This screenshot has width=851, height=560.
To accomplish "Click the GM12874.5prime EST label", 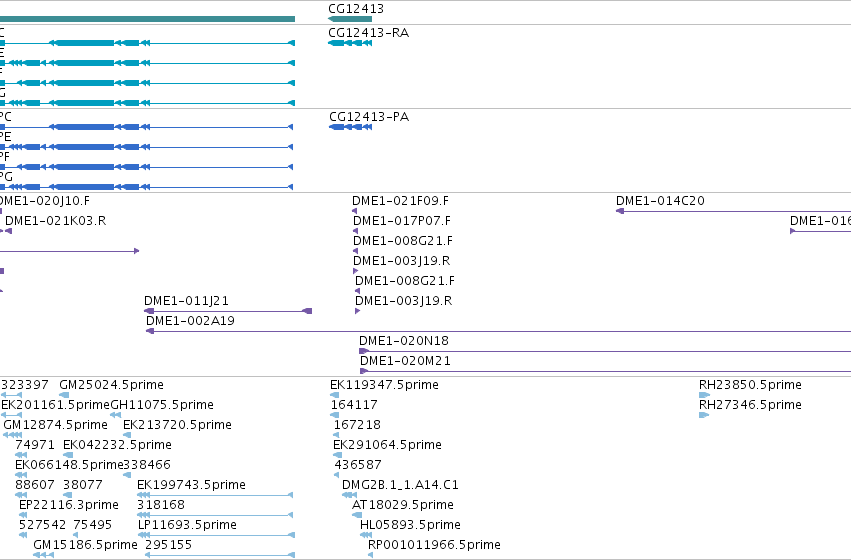I will pos(55,425).
